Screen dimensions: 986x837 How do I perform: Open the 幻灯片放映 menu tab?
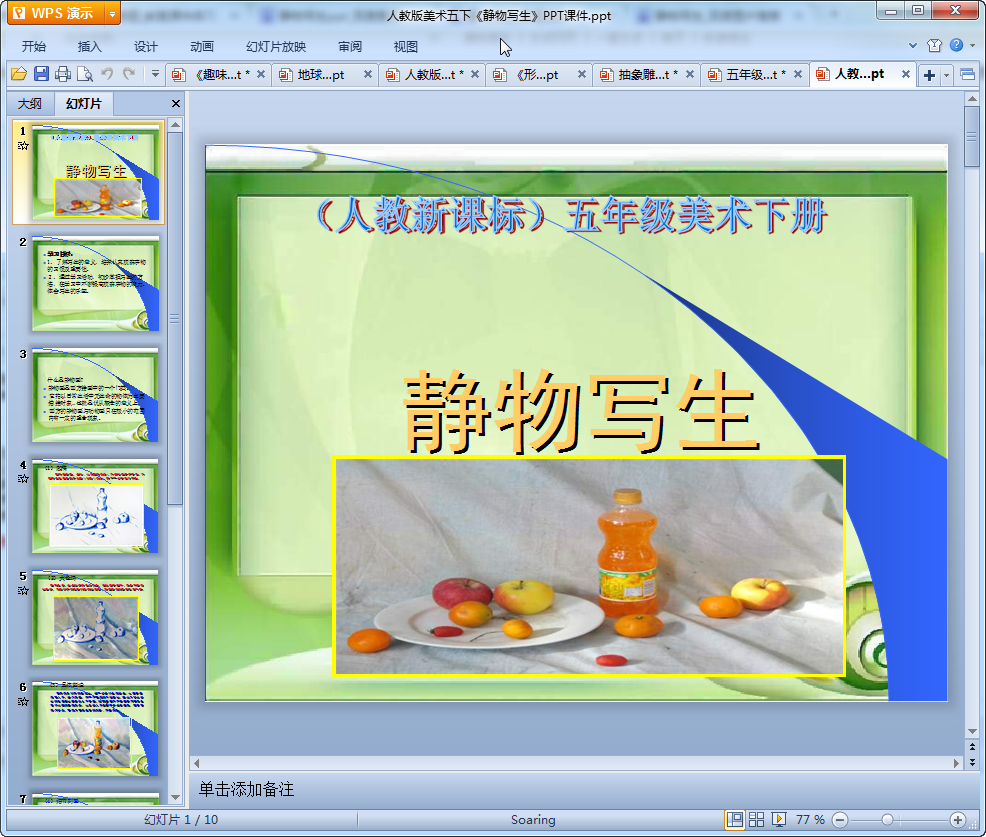[x=276, y=47]
